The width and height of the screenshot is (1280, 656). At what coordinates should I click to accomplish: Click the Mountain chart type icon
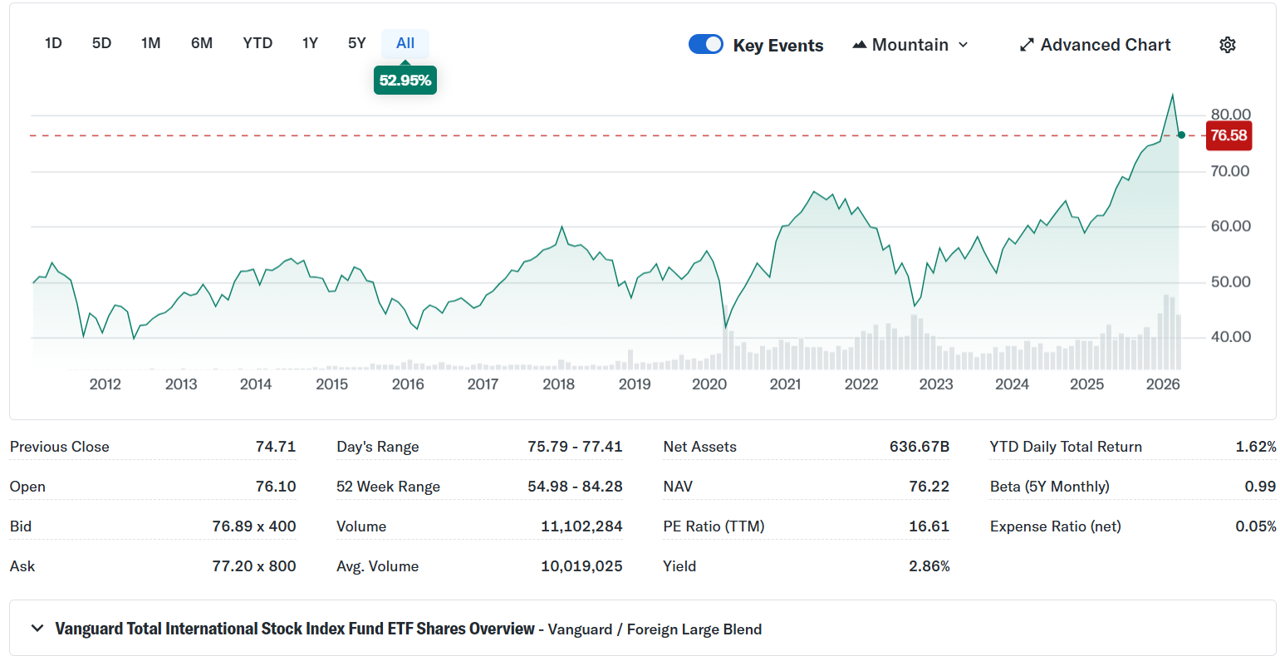(x=859, y=45)
